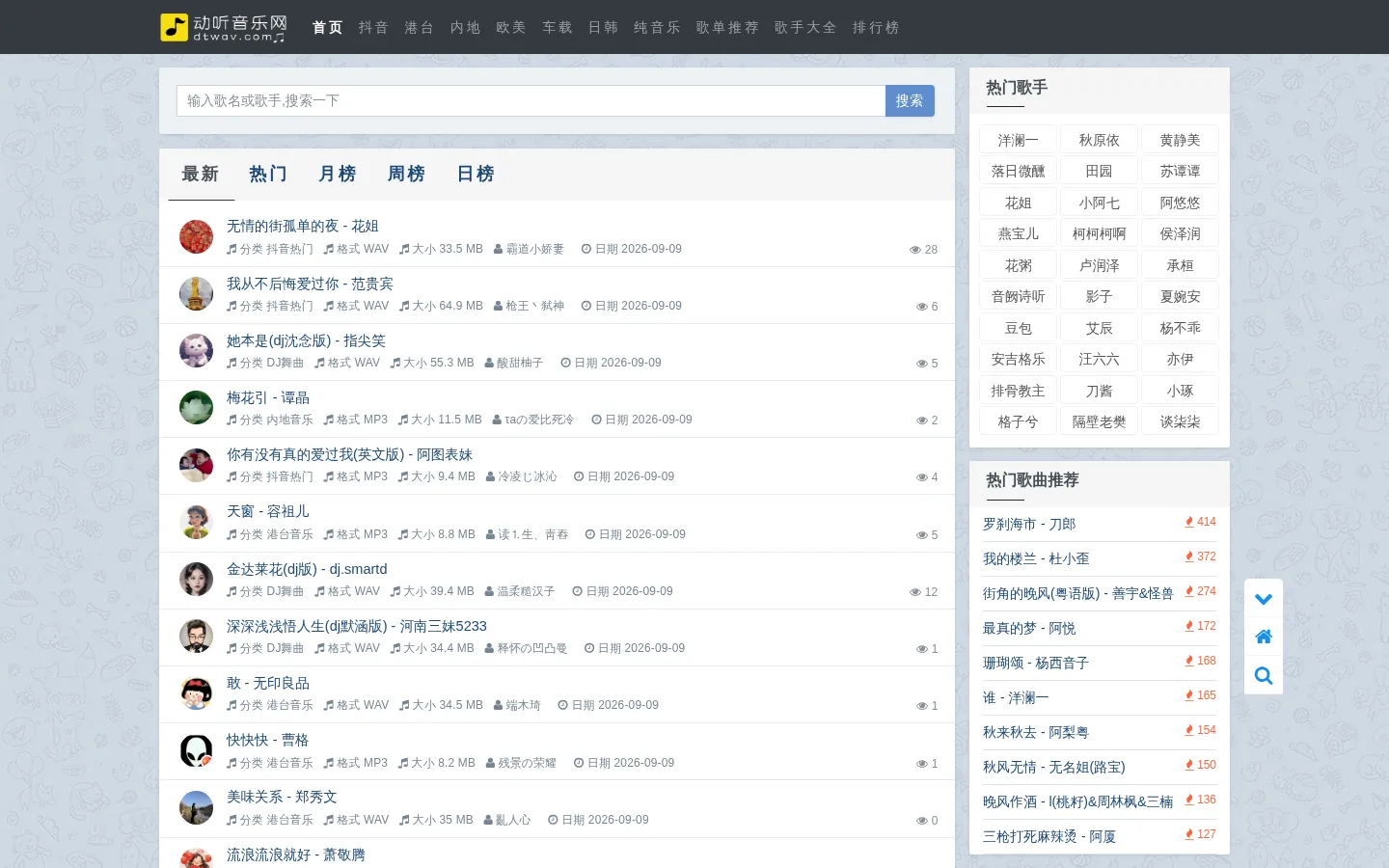Screen dimensions: 1389x868
Task: Open the avatar thumbnail for 梅花引 - 谭晶
Action: pos(196,407)
